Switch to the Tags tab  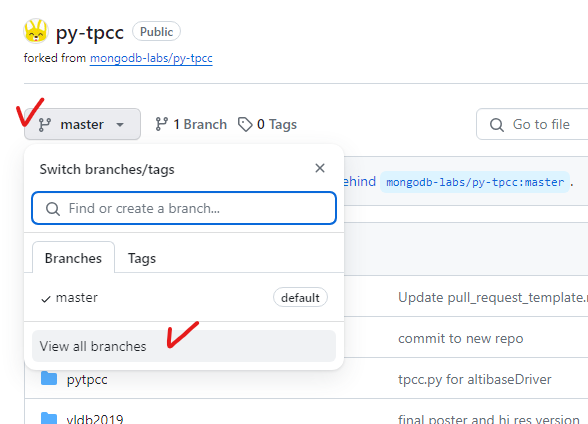(x=142, y=258)
